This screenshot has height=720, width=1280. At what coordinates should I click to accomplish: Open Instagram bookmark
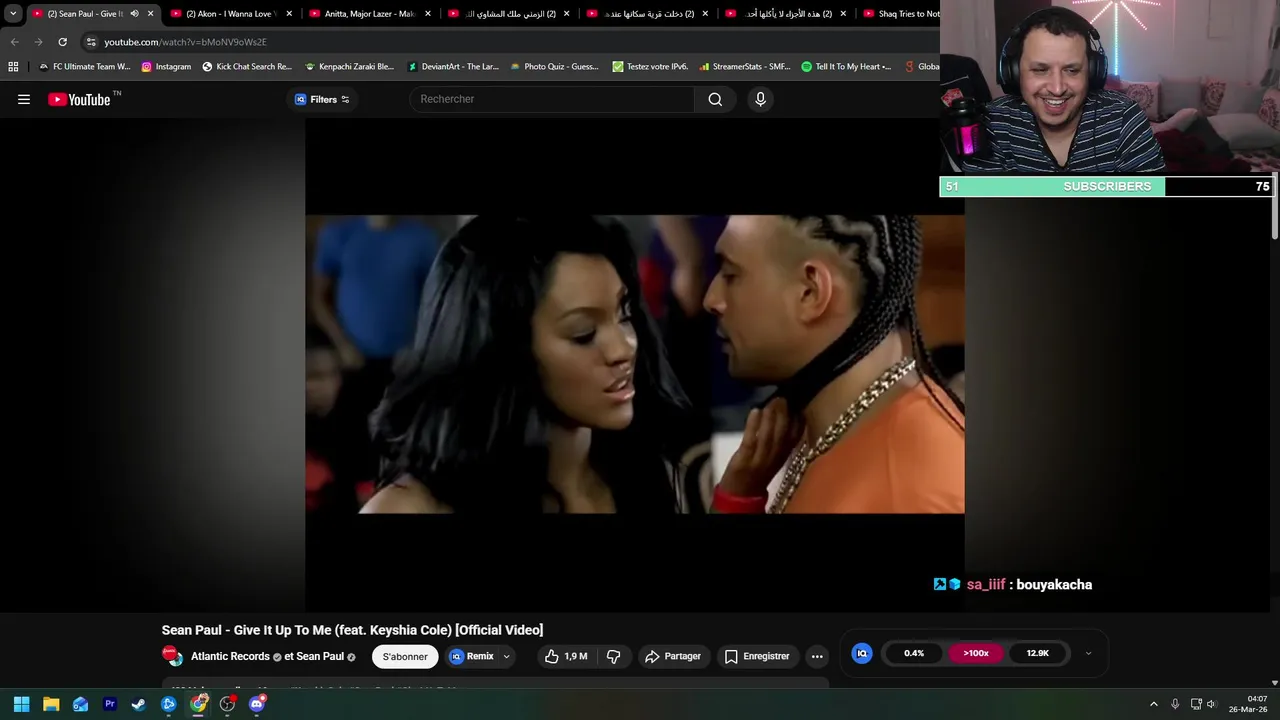pyautogui.click(x=166, y=67)
